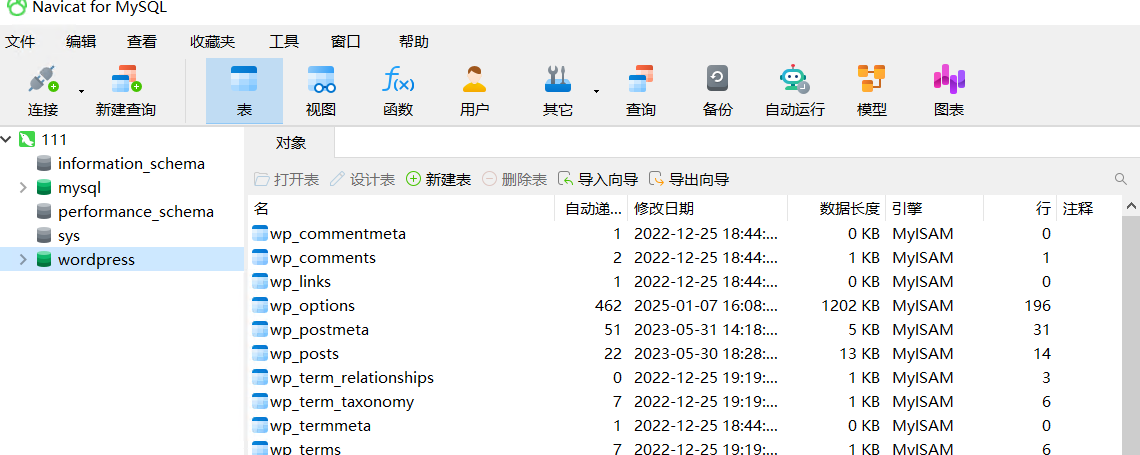
Task: Click the 111 connection icon
Action: 27,139
